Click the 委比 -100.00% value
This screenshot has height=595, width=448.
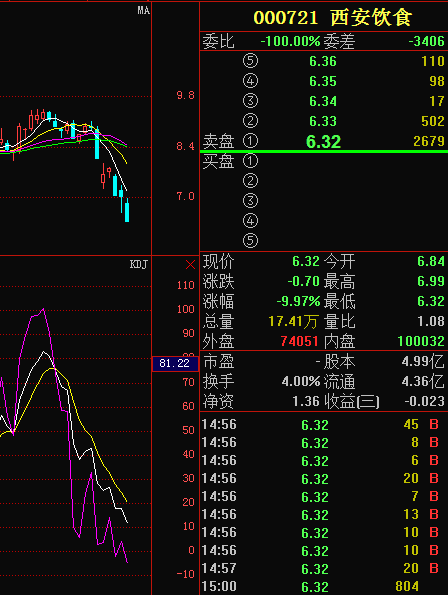coord(291,41)
